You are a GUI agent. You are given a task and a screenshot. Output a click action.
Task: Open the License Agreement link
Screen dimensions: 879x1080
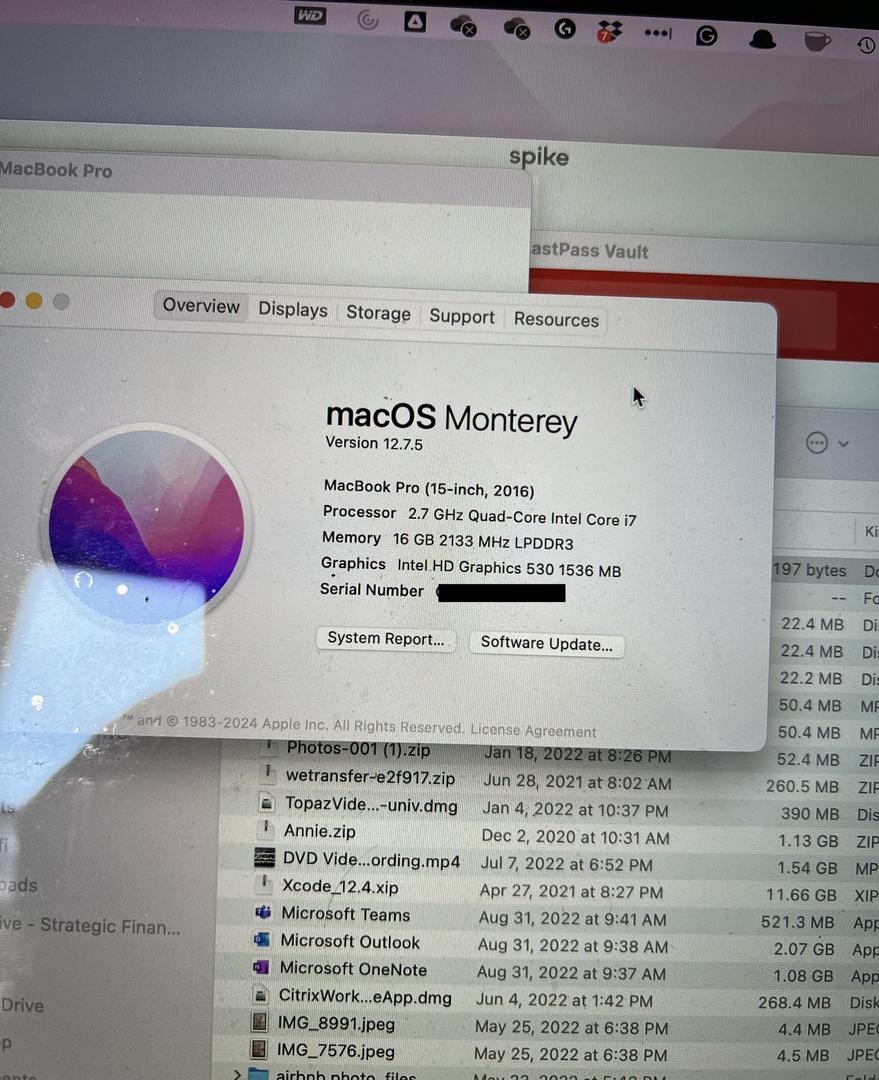coord(533,730)
